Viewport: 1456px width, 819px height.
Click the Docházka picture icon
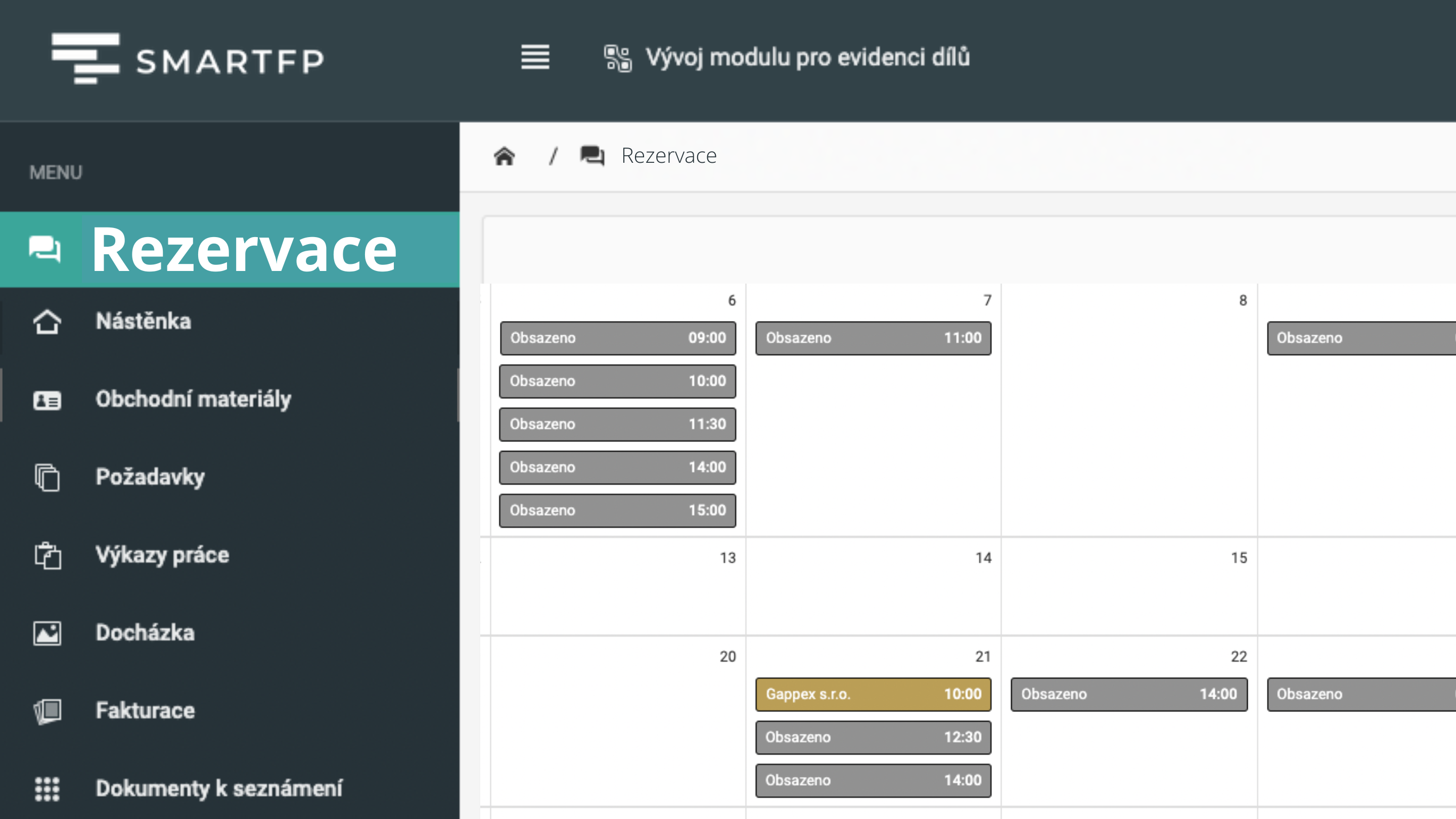tap(47, 633)
